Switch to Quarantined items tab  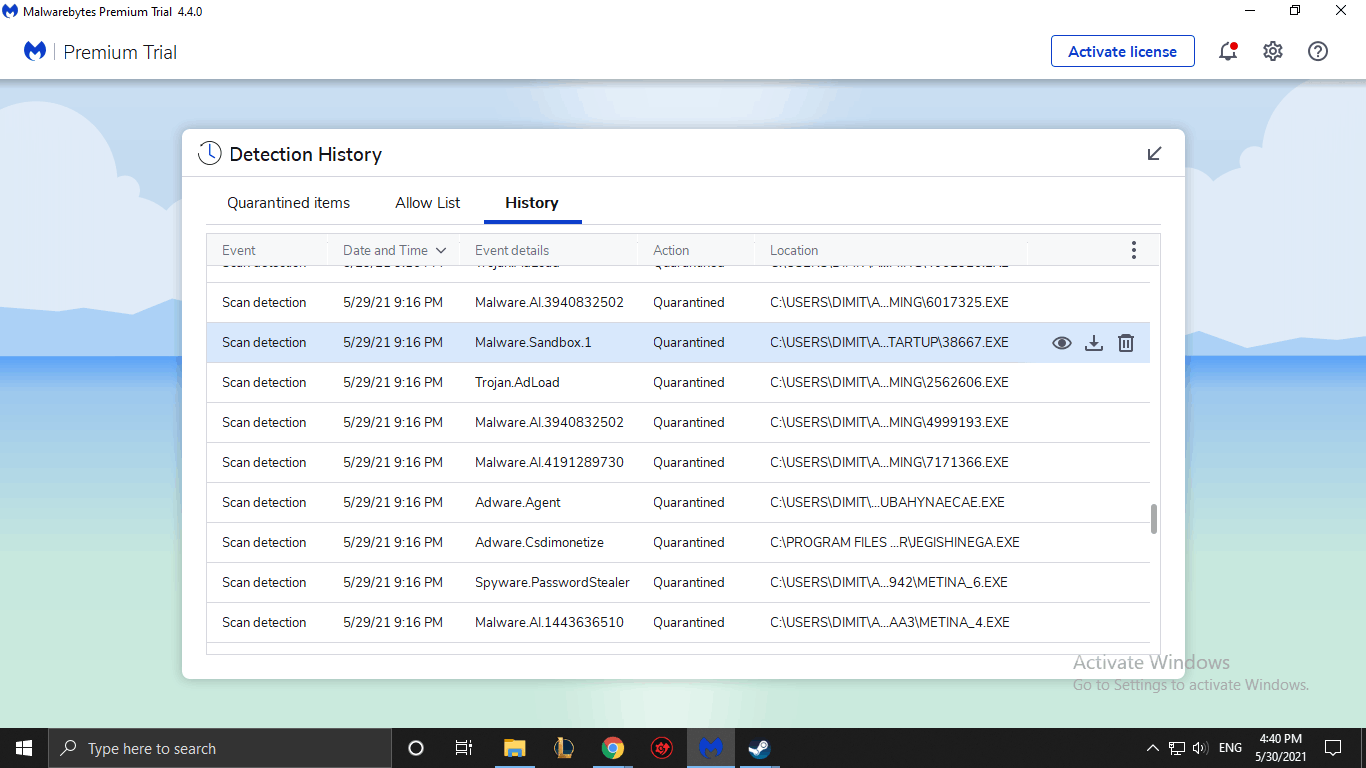coord(288,203)
